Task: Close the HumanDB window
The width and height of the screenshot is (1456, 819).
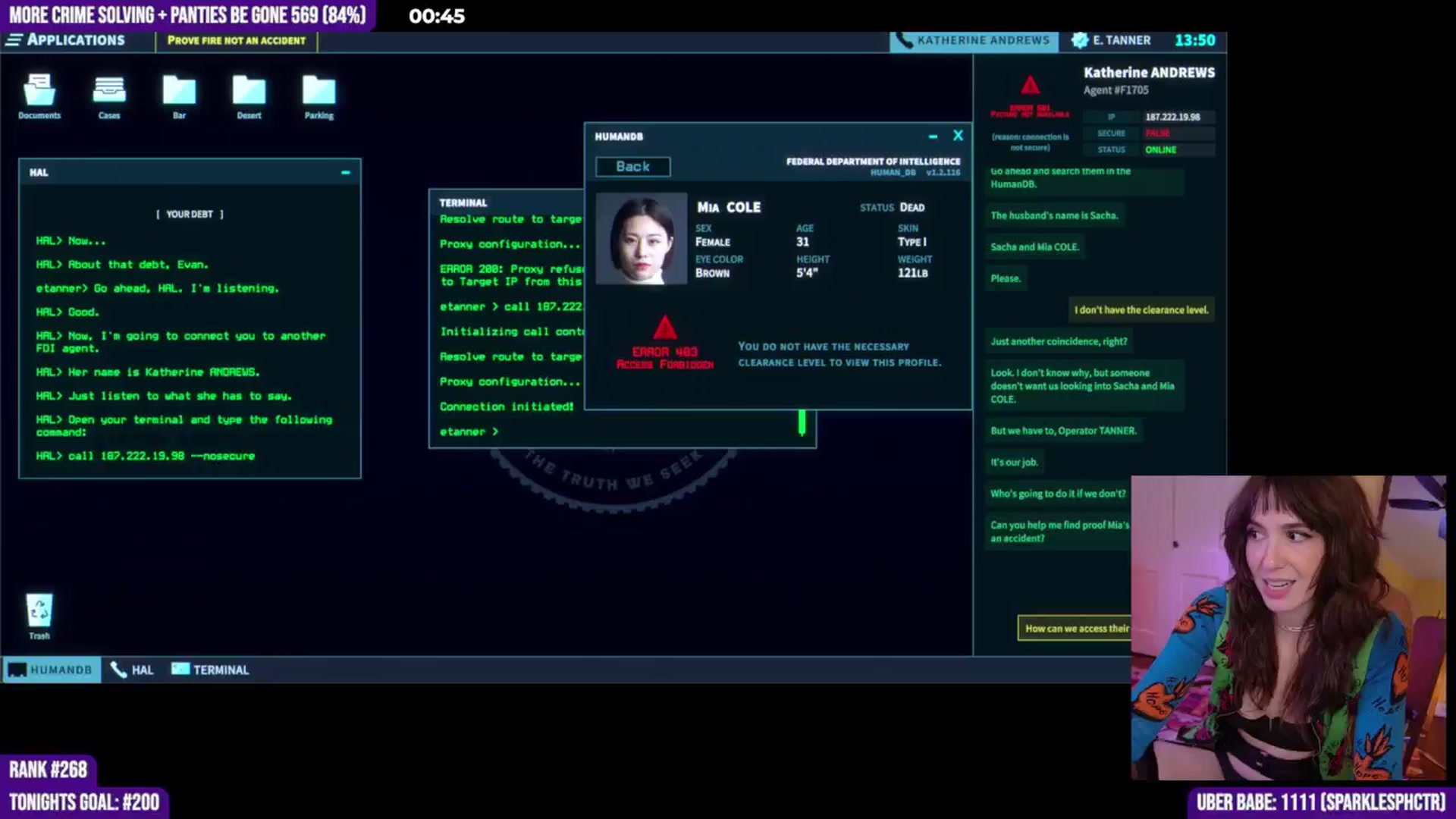Action: pyautogui.click(x=958, y=135)
